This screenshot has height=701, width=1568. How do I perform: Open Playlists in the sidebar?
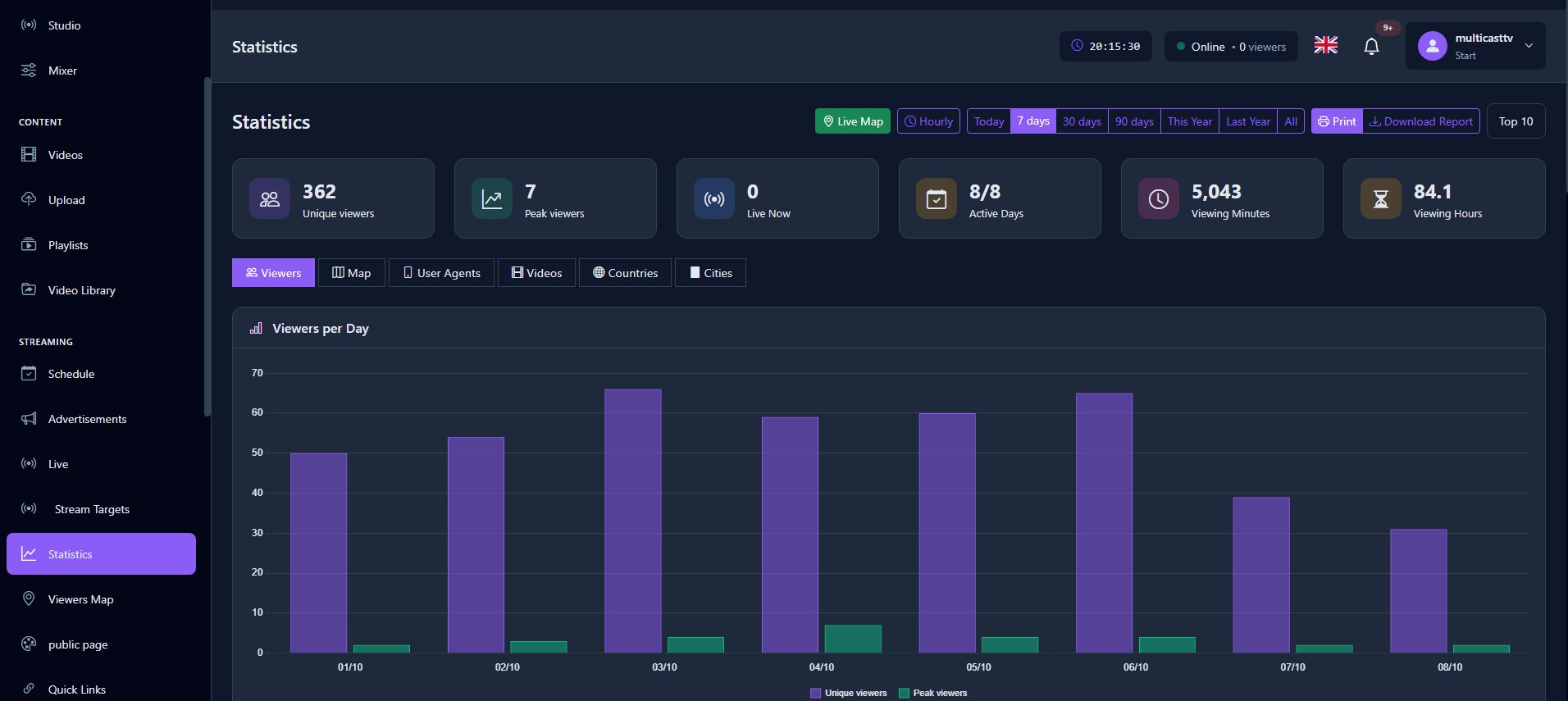coord(102,245)
